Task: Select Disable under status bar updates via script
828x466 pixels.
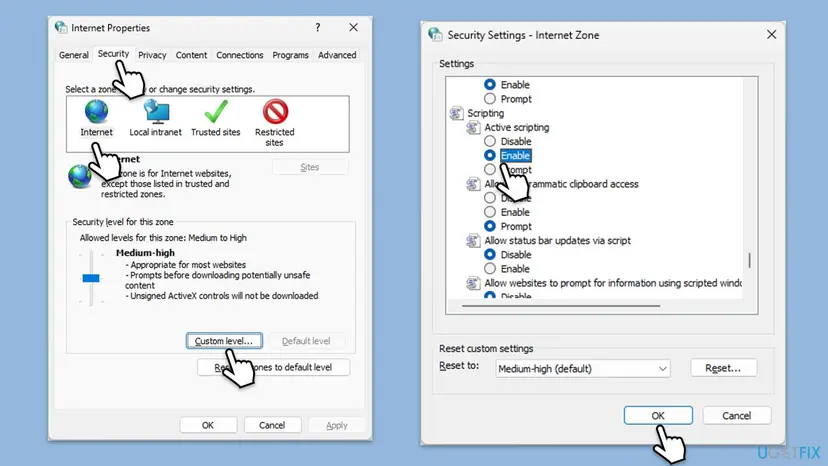Action: [x=490, y=254]
